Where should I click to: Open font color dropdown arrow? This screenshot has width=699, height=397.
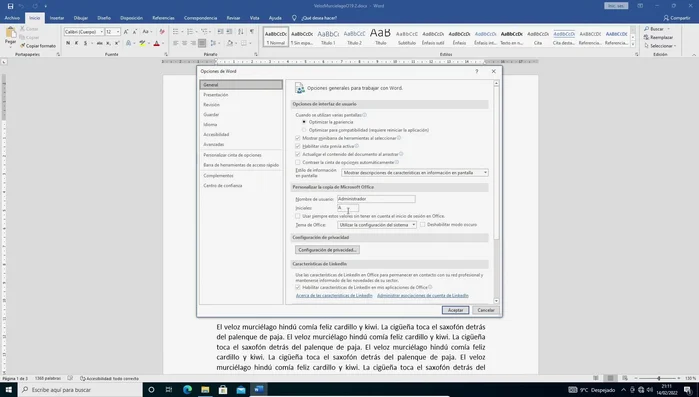(x=163, y=43)
